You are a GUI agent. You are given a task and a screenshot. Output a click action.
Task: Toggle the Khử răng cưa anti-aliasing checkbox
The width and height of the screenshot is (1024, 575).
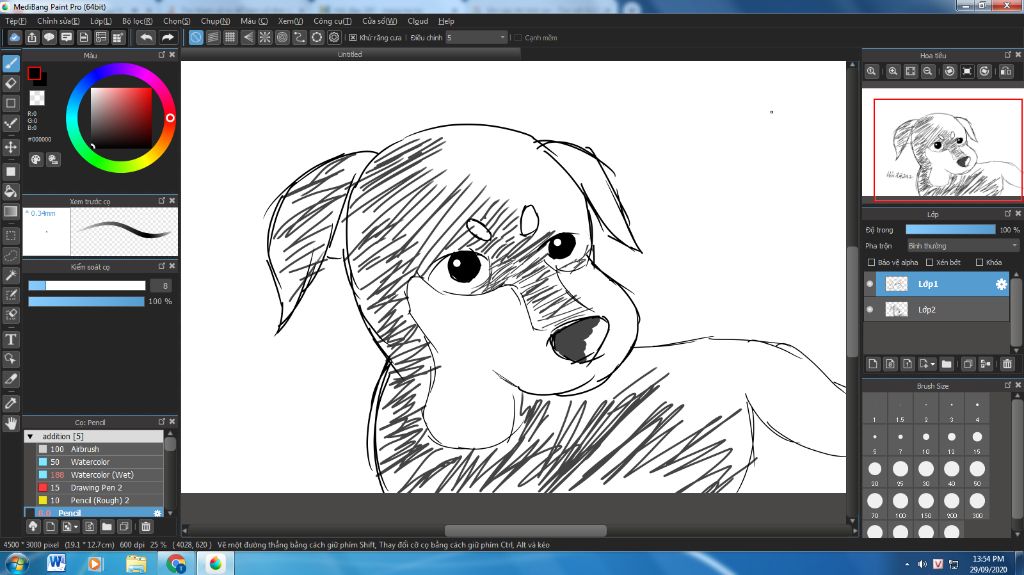click(353, 38)
